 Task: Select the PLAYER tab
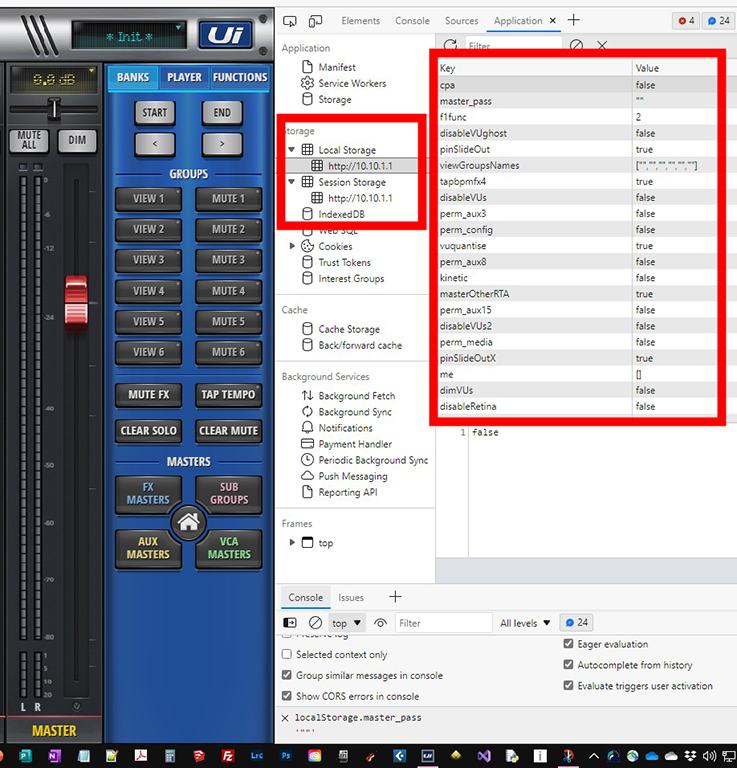(x=184, y=77)
